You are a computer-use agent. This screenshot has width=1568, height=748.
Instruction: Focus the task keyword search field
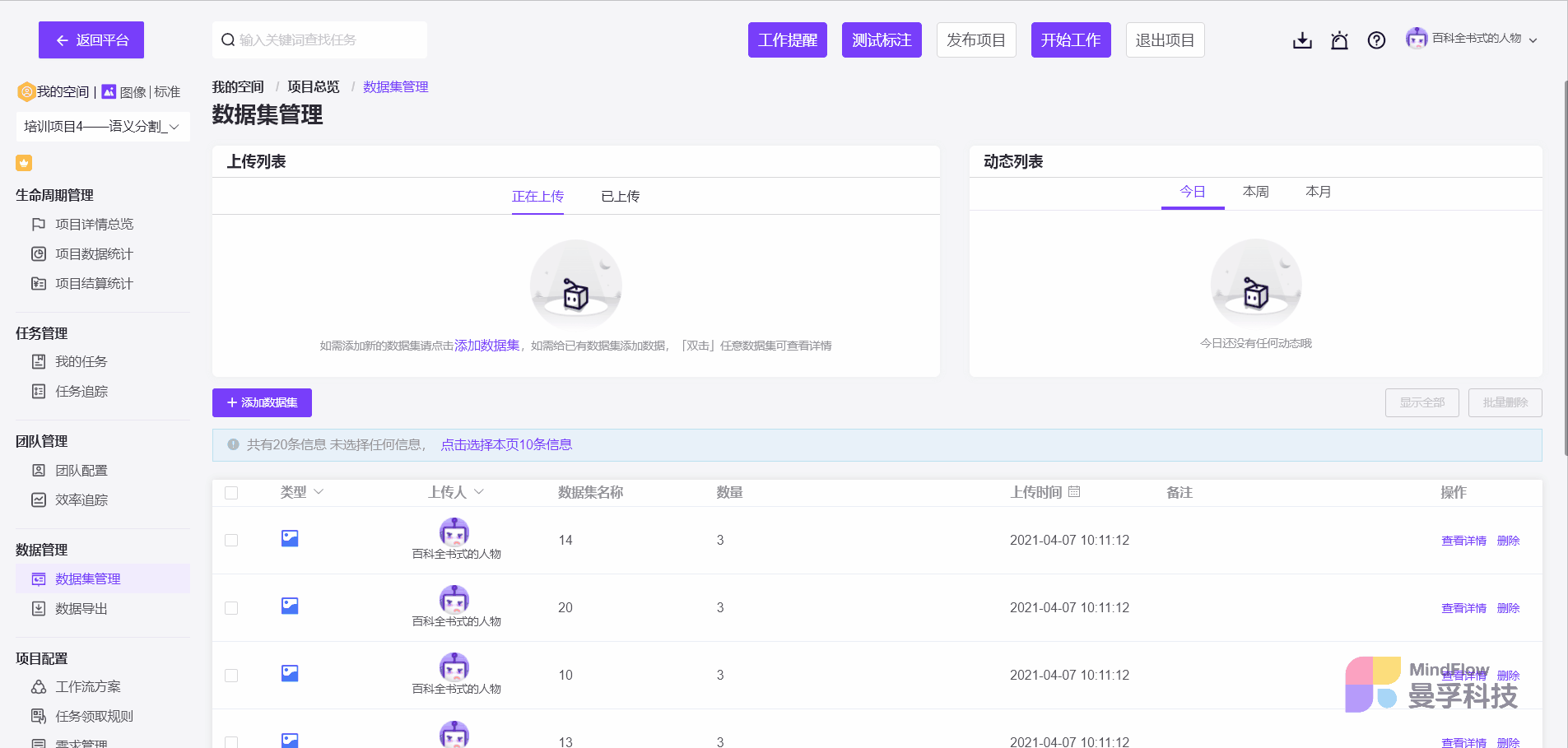319,39
